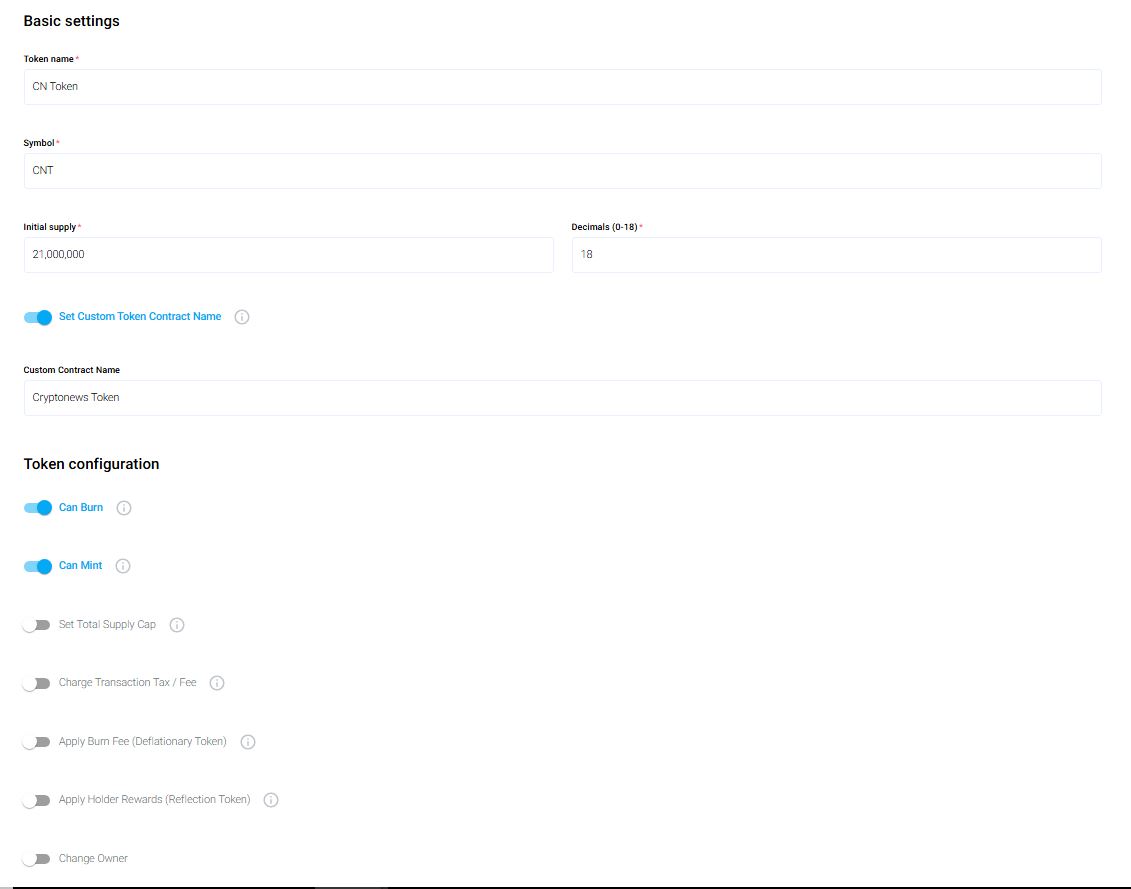1131x889 pixels.
Task: Click the Custom Contract Name text field
Action: tap(562, 398)
